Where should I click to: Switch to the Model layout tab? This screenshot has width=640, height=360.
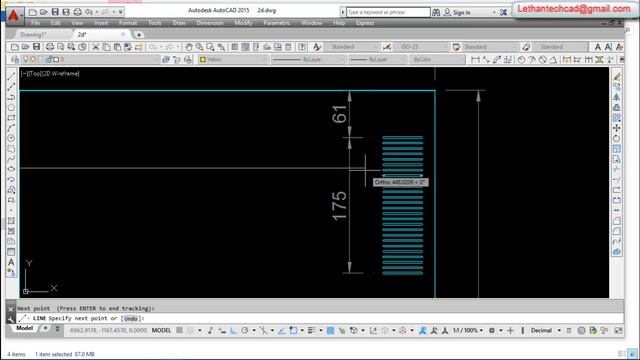(x=24, y=328)
